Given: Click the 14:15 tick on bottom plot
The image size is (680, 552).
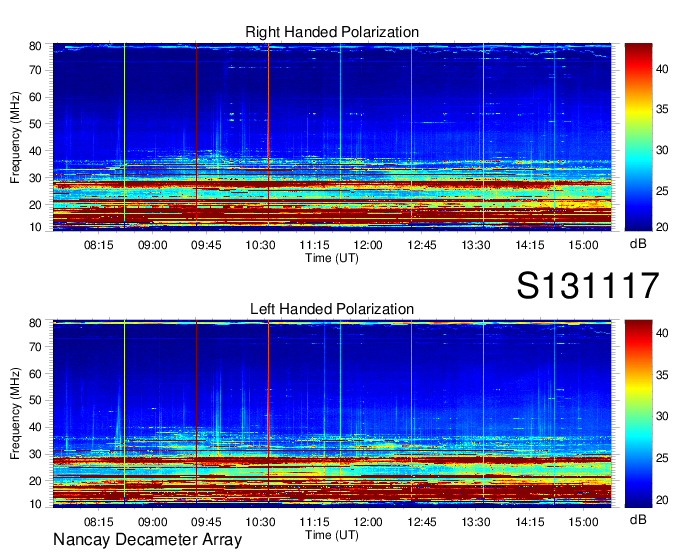Looking at the screenshot, I should pyautogui.click(x=530, y=522).
